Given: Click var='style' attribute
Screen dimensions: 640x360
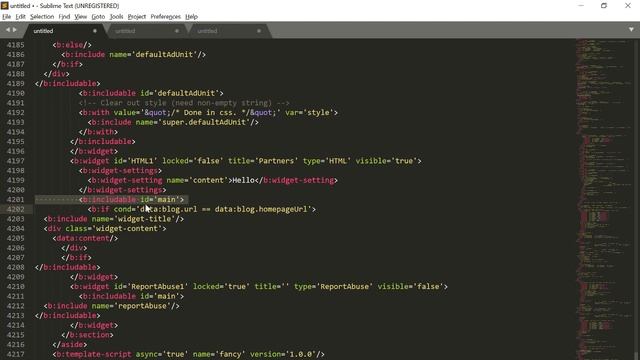Looking at the screenshot, I should pos(309,113).
